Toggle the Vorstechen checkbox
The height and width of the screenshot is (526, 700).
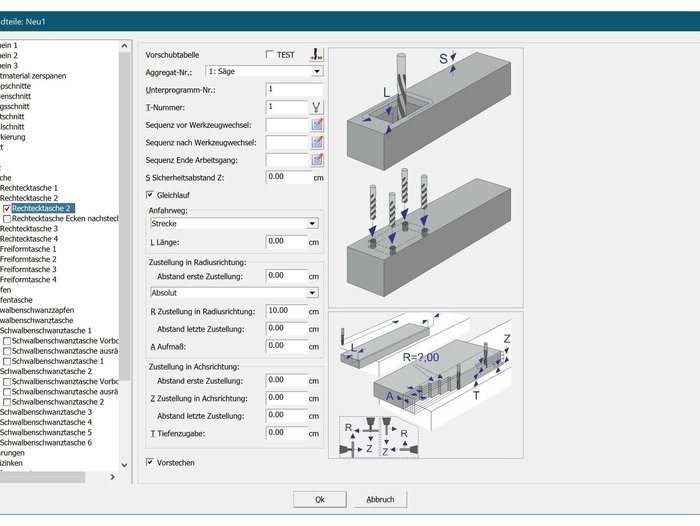(x=151, y=462)
